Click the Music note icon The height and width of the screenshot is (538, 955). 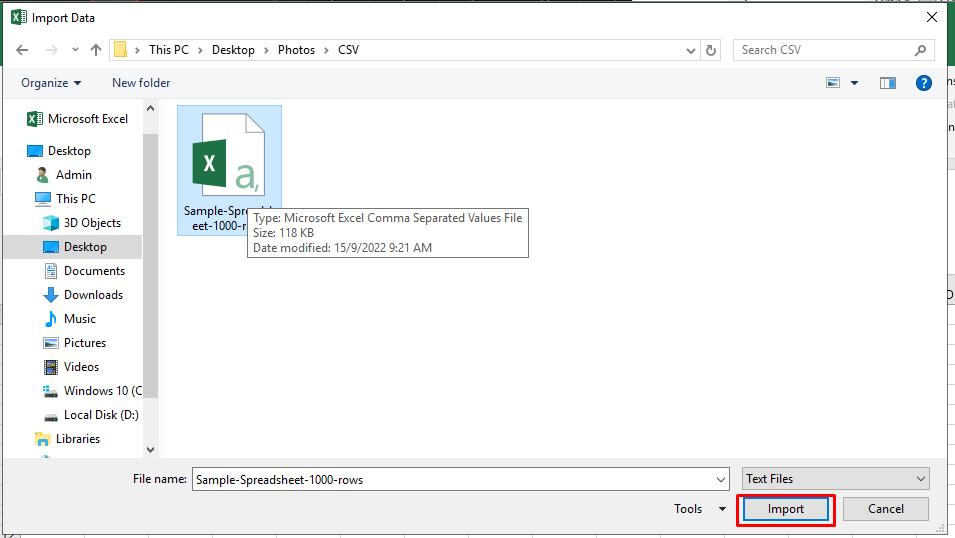(x=51, y=319)
